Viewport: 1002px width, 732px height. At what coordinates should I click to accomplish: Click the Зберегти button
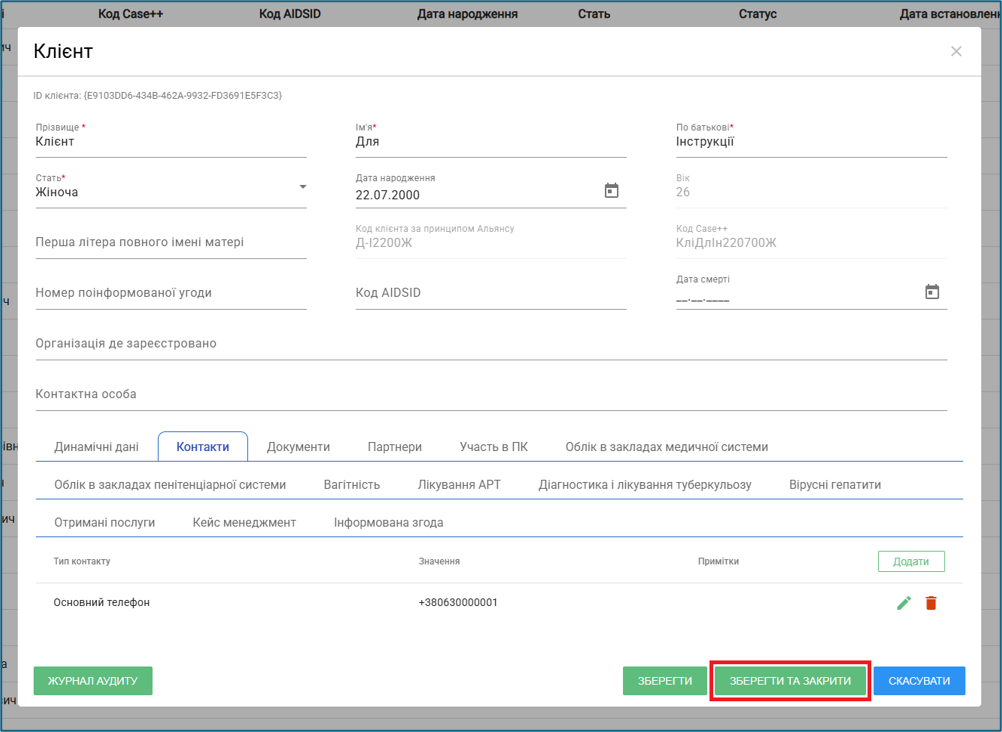[x=665, y=681]
